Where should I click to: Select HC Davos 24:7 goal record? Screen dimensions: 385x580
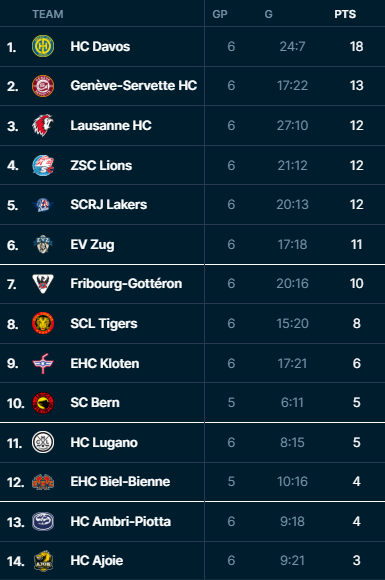292,47
